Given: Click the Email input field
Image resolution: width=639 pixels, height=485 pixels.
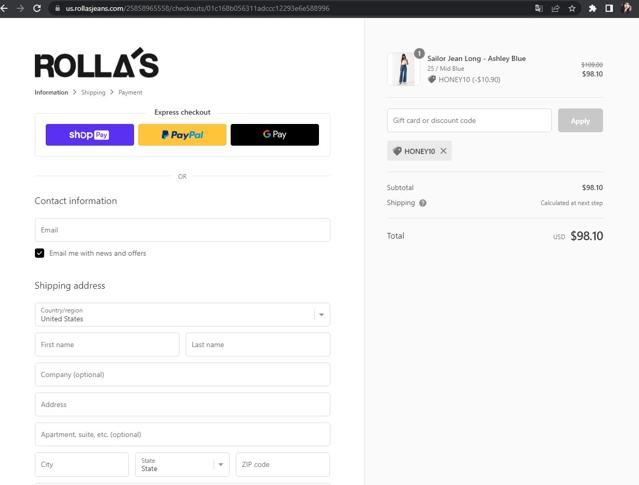Looking at the screenshot, I should click(182, 230).
